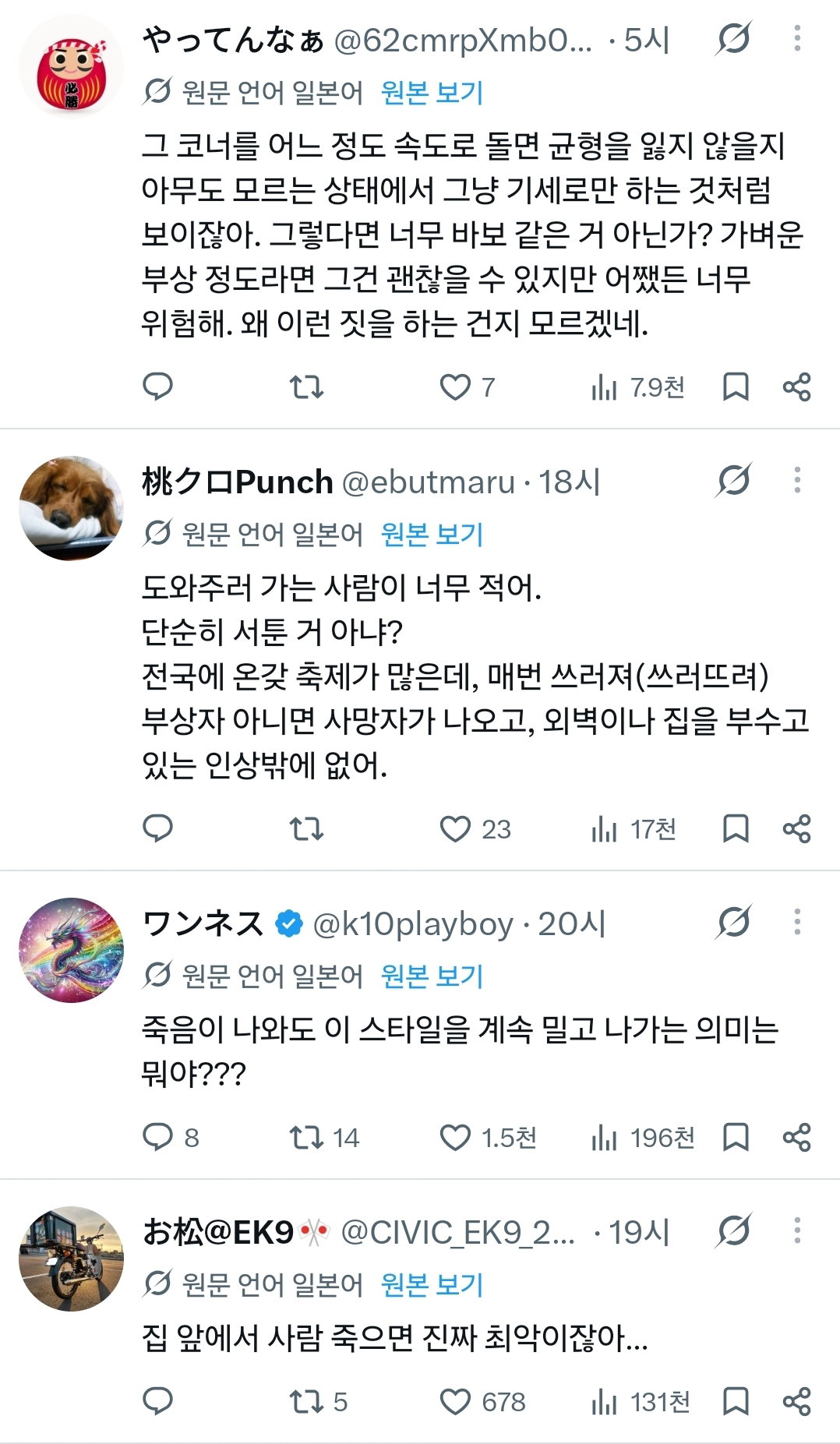The image size is (840, 1444).
Task: Tap 원본 보기 on the 桃クロPunch tweet
Action: (x=432, y=534)
